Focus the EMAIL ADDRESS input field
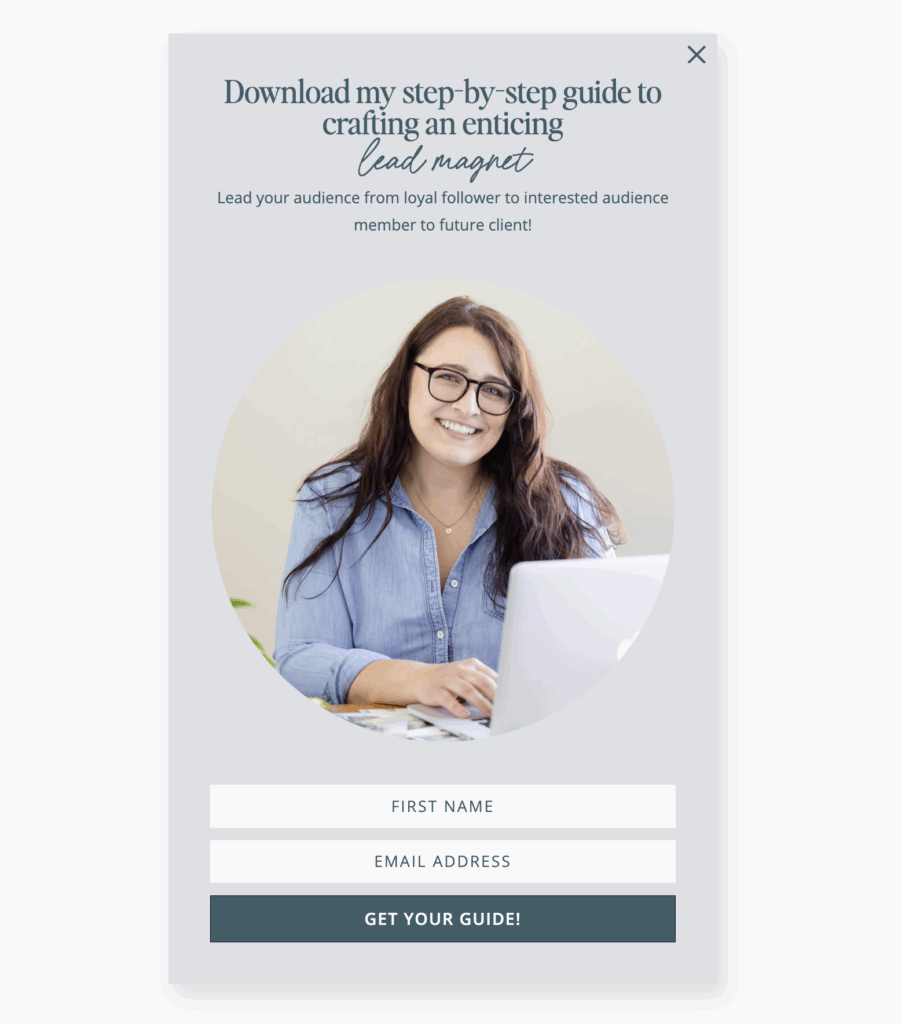 [443, 861]
